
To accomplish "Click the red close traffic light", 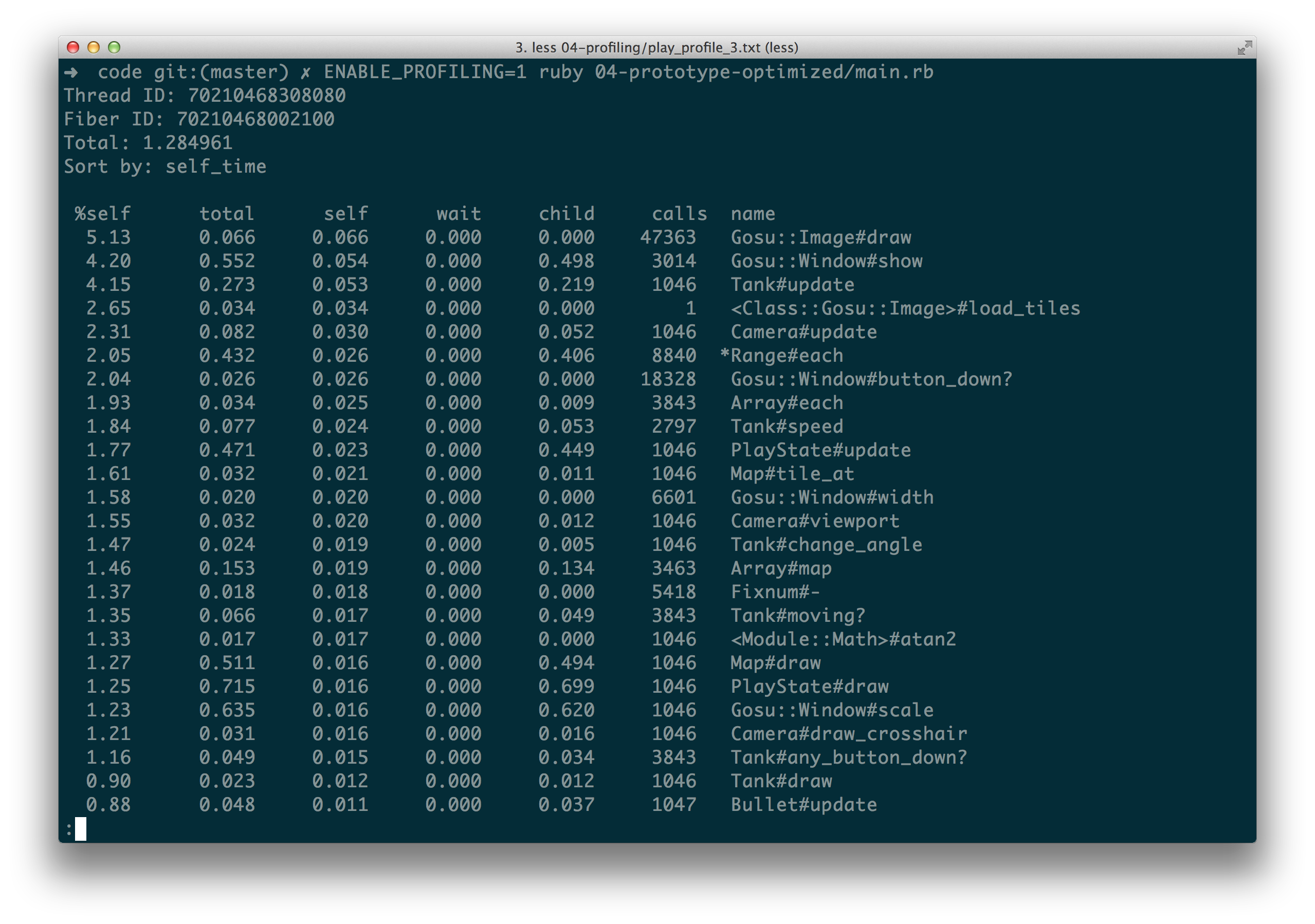I will pos(72,48).
